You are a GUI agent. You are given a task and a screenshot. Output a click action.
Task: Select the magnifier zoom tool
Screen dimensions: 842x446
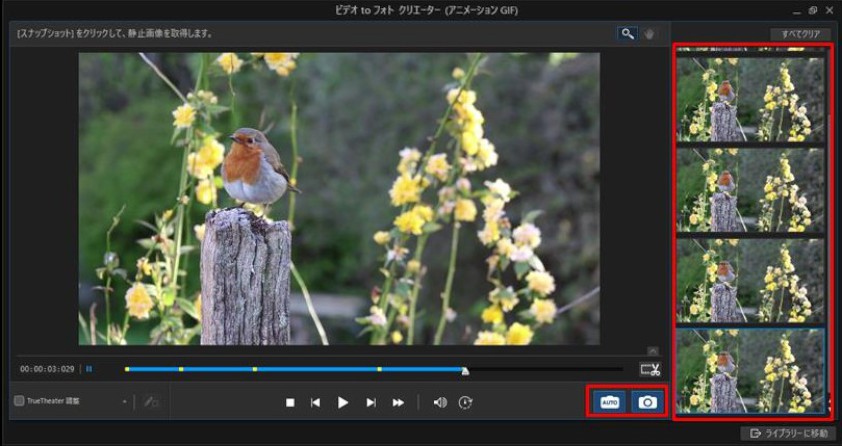point(627,34)
